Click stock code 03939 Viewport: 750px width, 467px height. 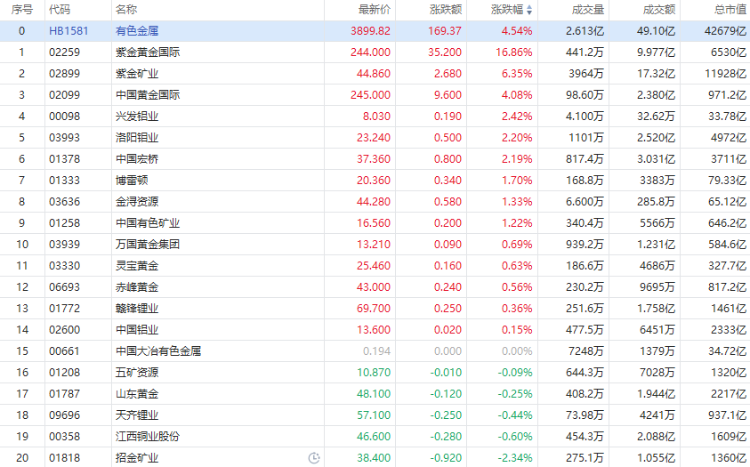coord(65,245)
